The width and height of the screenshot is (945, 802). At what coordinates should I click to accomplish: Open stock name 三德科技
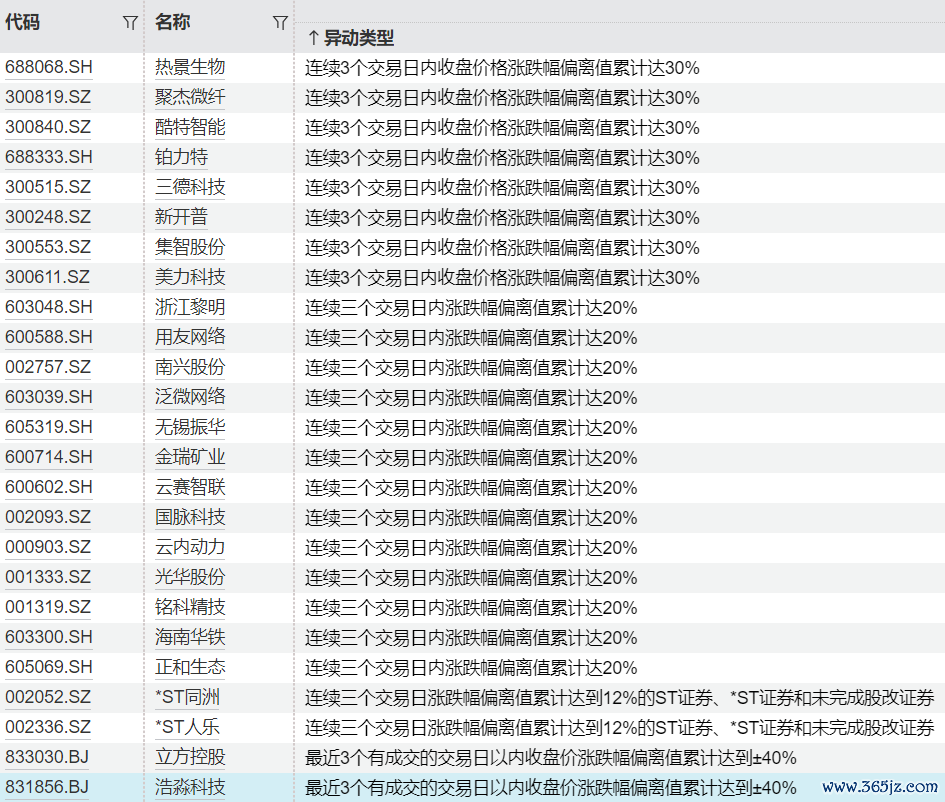pyautogui.click(x=190, y=187)
